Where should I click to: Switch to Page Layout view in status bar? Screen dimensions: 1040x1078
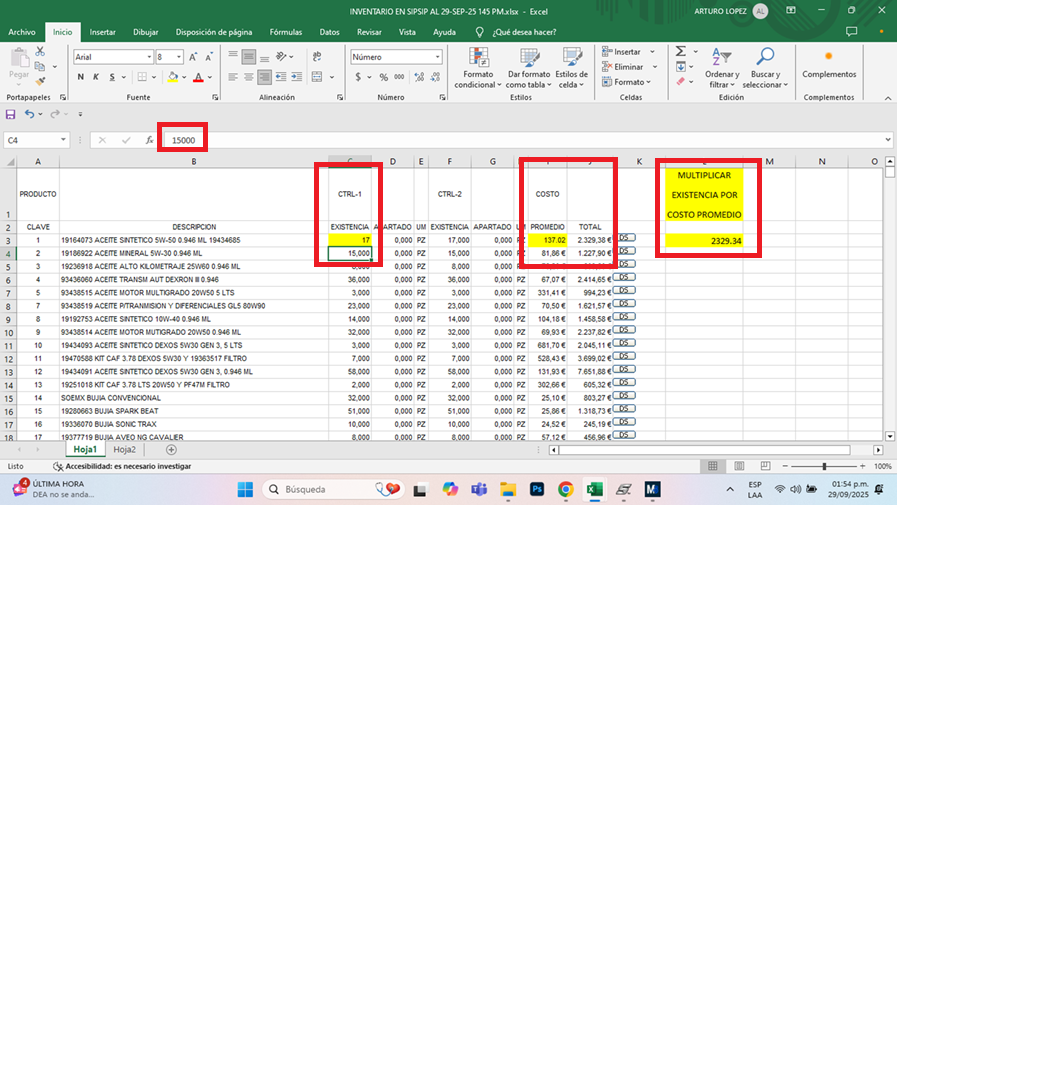pyautogui.click(x=738, y=466)
